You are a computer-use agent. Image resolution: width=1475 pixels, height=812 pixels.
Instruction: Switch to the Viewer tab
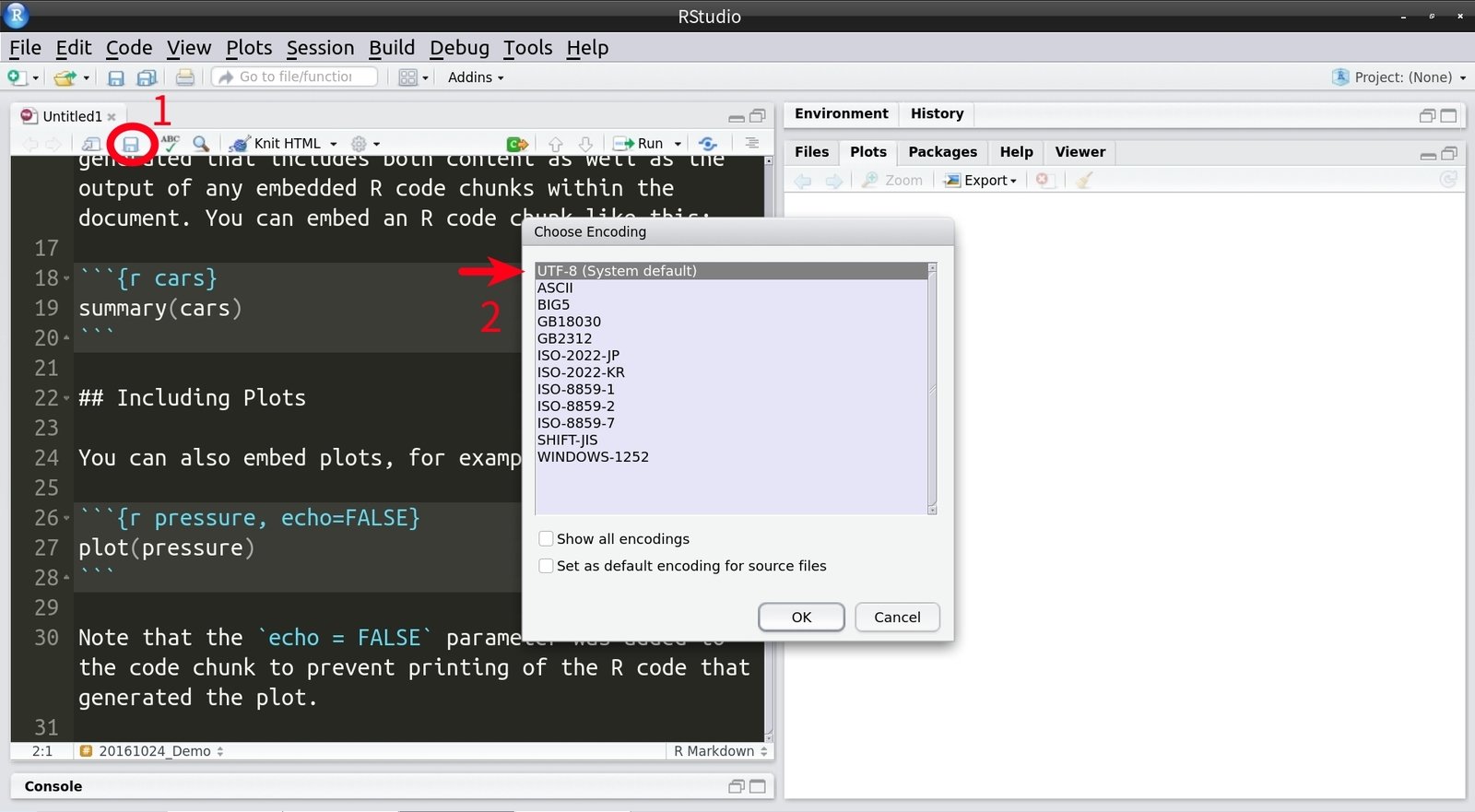point(1080,152)
